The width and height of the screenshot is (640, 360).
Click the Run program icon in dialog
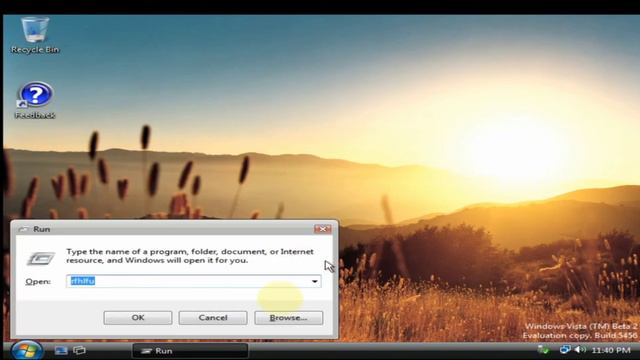click(x=41, y=258)
